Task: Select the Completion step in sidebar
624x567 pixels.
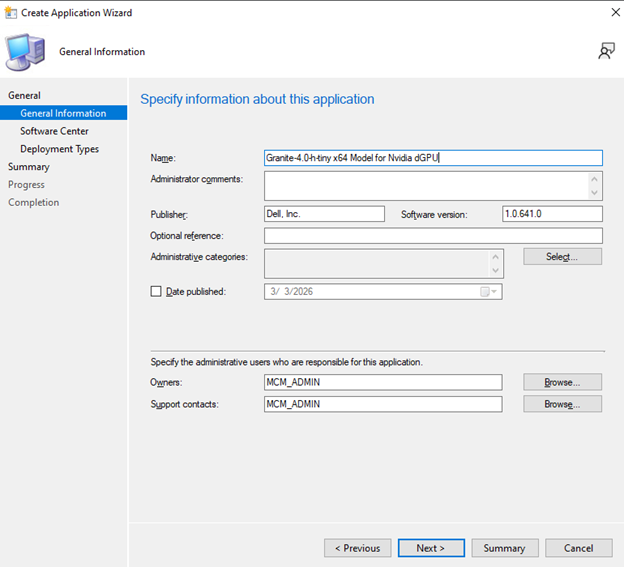Action: (x=33, y=203)
